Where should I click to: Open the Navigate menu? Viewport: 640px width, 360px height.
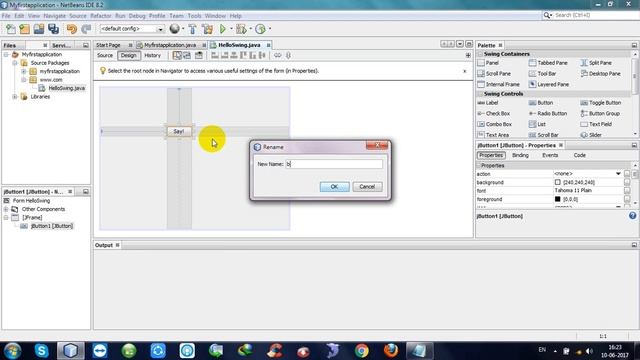pyautogui.click(x=55, y=16)
